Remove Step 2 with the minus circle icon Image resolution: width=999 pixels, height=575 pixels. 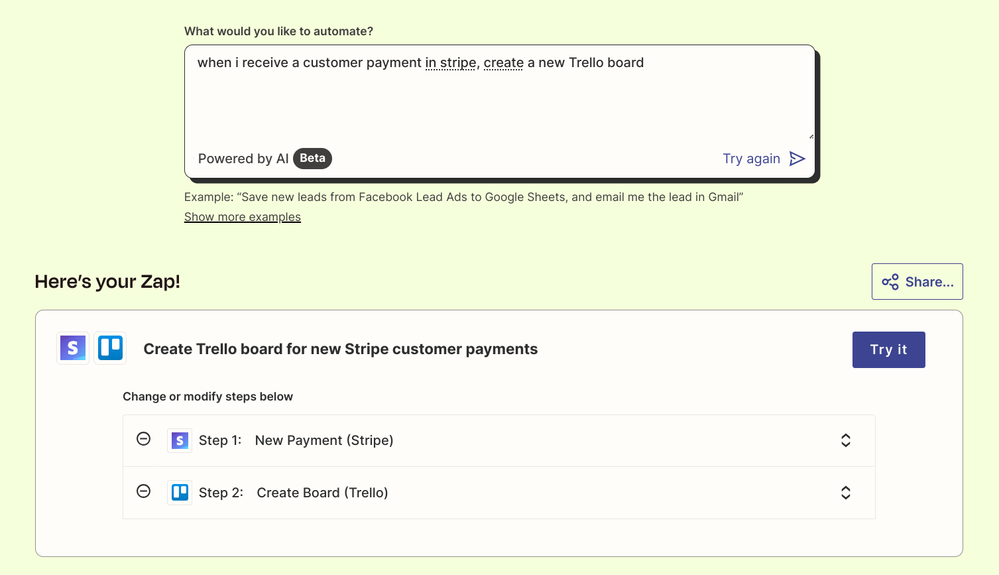pyautogui.click(x=143, y=491)
